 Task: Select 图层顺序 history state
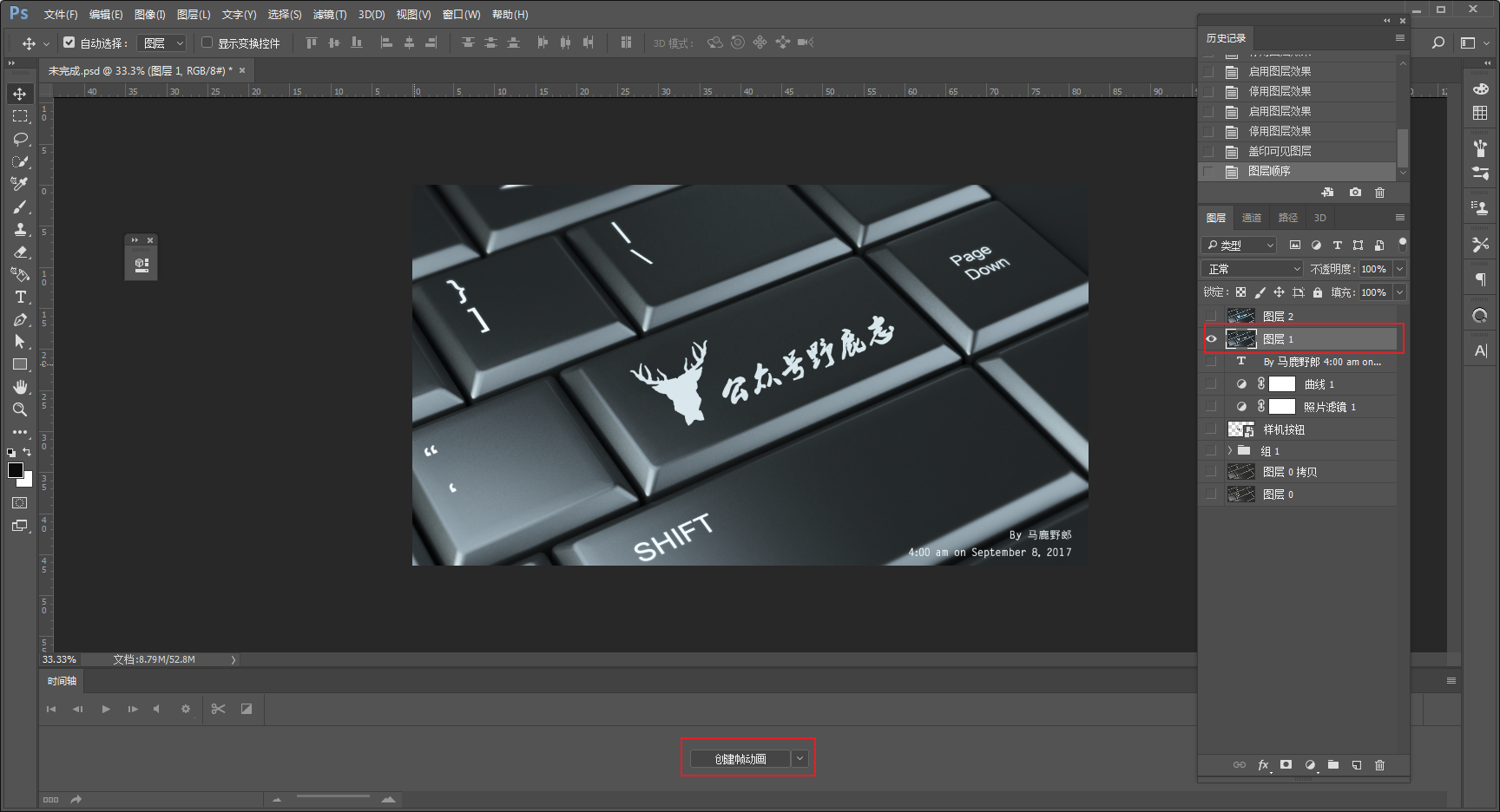1299,171
